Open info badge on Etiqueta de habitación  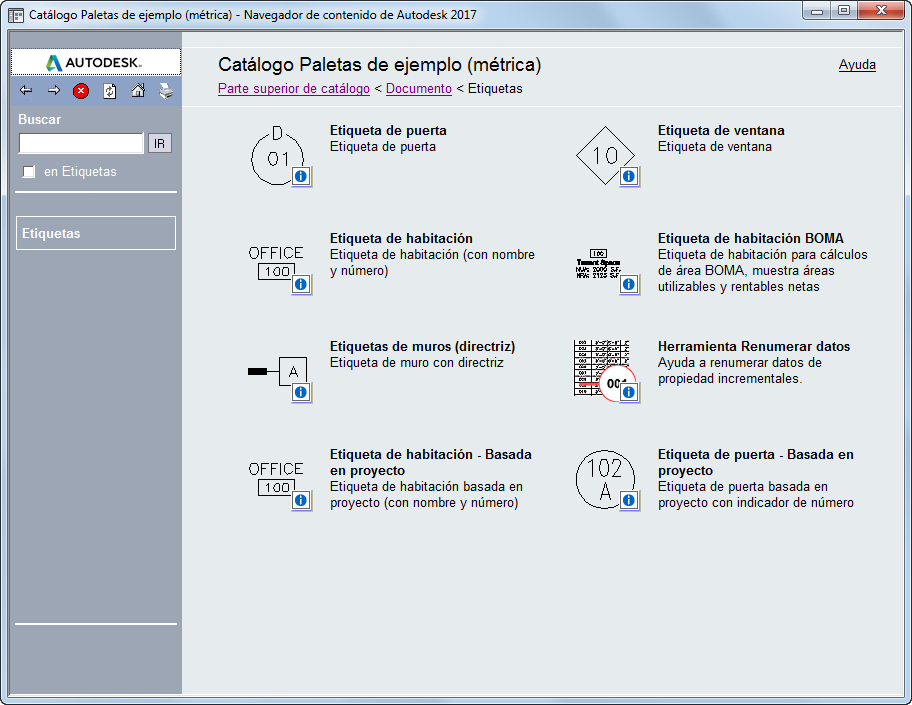[301, 284]
